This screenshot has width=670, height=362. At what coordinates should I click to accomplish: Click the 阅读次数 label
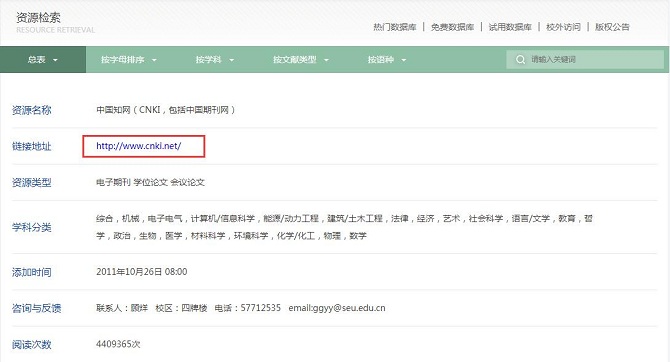coord(32,344)
